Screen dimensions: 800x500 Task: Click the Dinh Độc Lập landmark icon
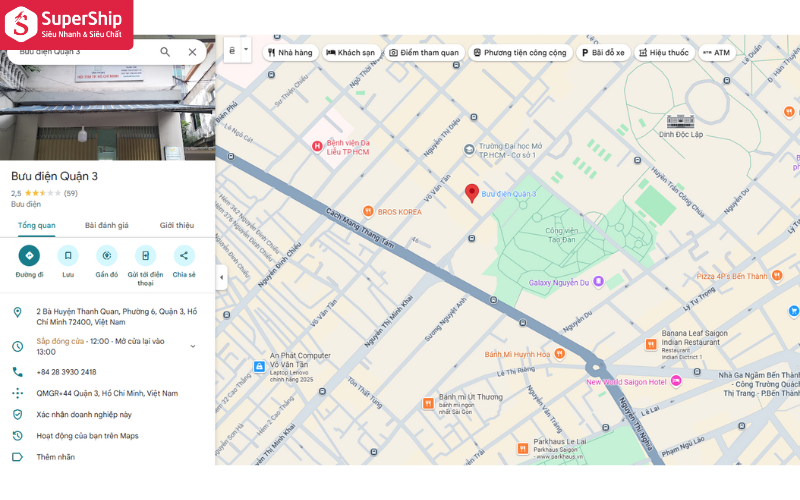pos(681,121)
